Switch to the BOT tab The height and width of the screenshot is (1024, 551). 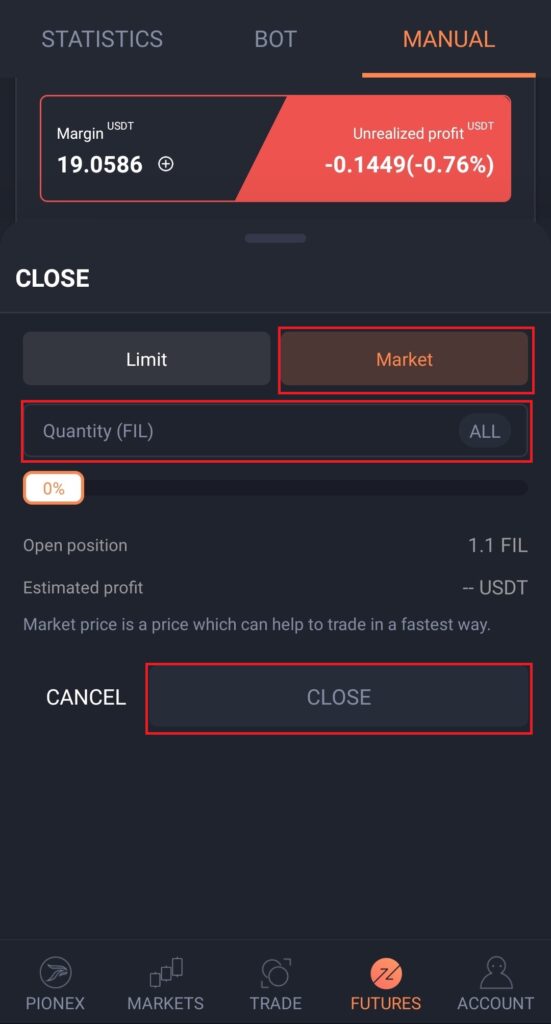[x=275, y=39]
